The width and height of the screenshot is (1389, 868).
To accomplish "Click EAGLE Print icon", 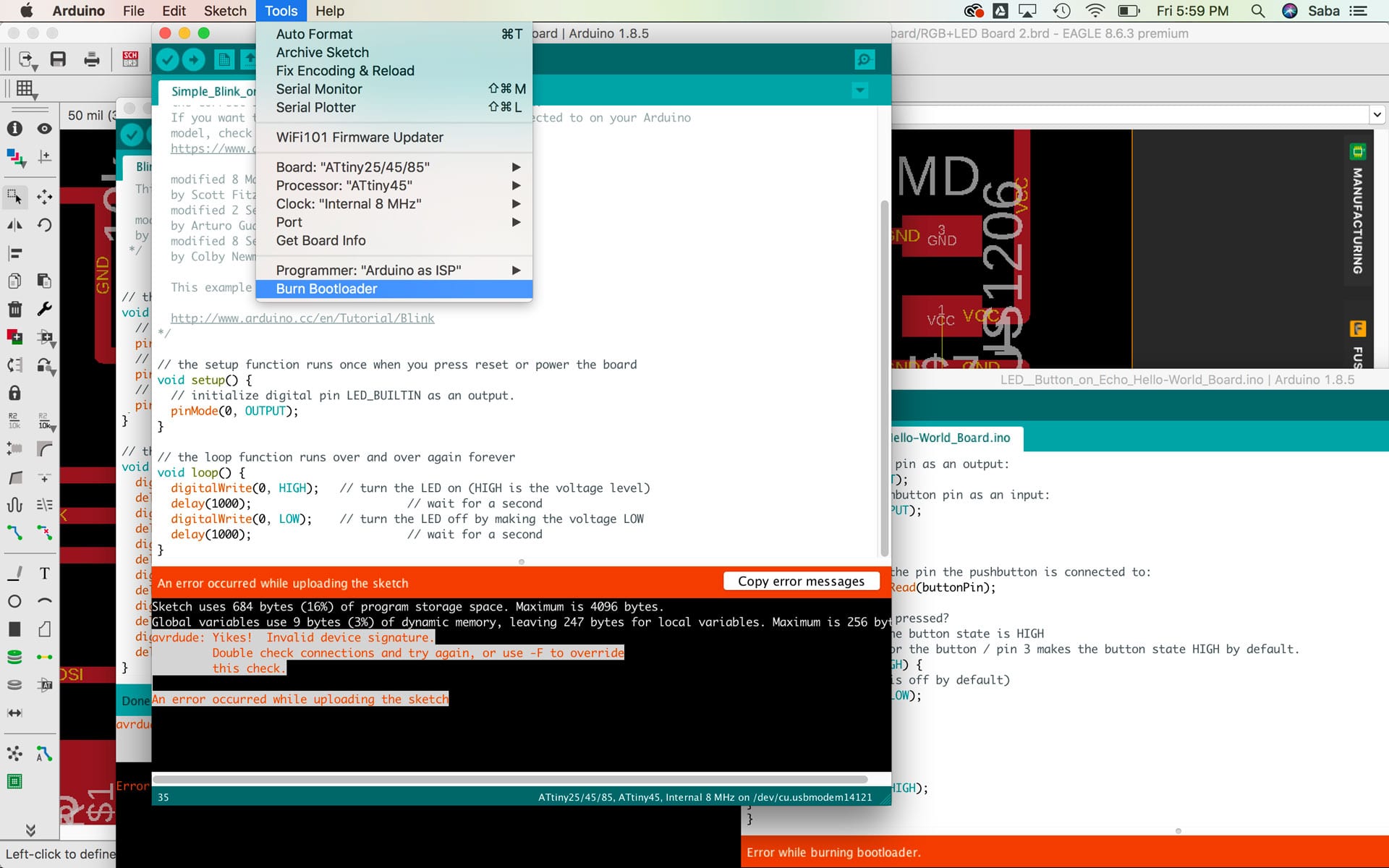I will (x=92, y=59).
